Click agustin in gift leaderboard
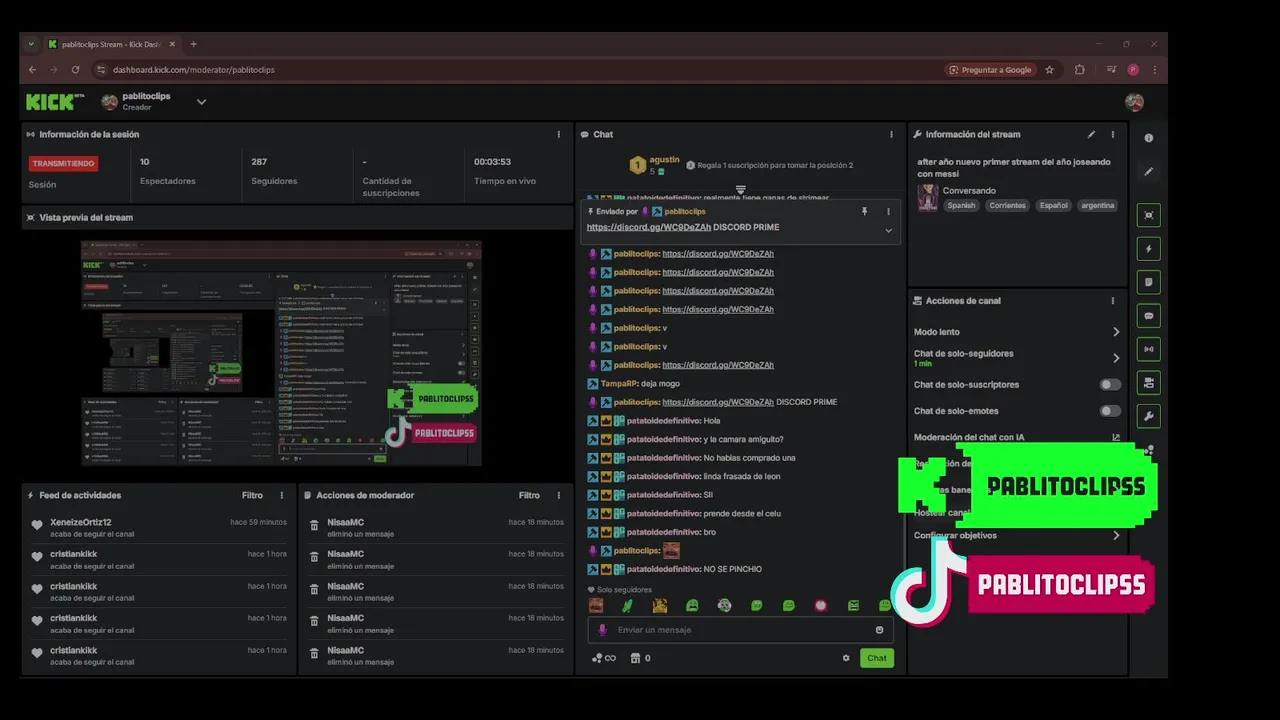The height and width of the screenshot is (720, 1280). (664, 160)
